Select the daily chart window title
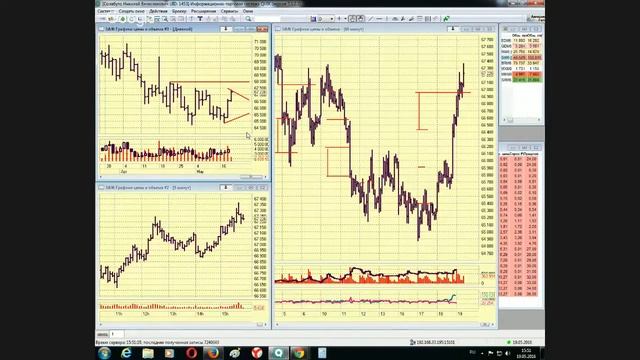The image size is (640, 360). [x=149, y=29]
